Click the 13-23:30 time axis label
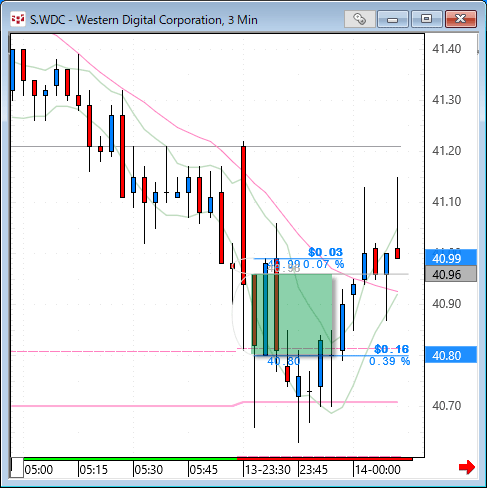 click(x=268, y=470)
